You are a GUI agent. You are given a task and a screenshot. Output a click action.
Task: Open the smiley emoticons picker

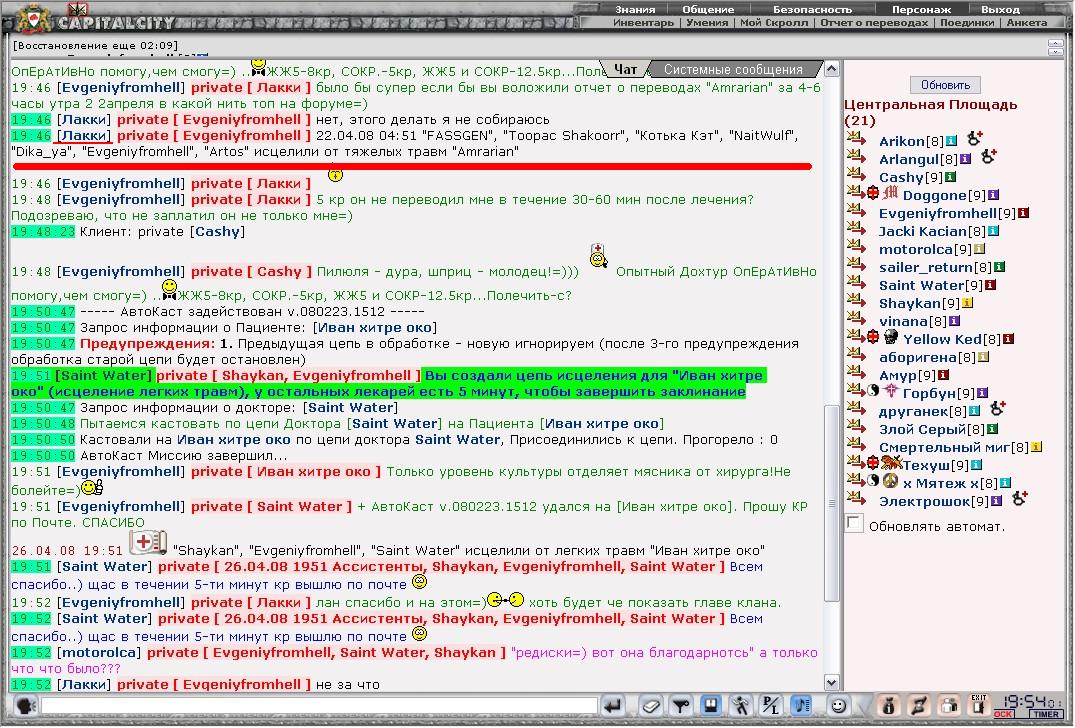[838, 705]
